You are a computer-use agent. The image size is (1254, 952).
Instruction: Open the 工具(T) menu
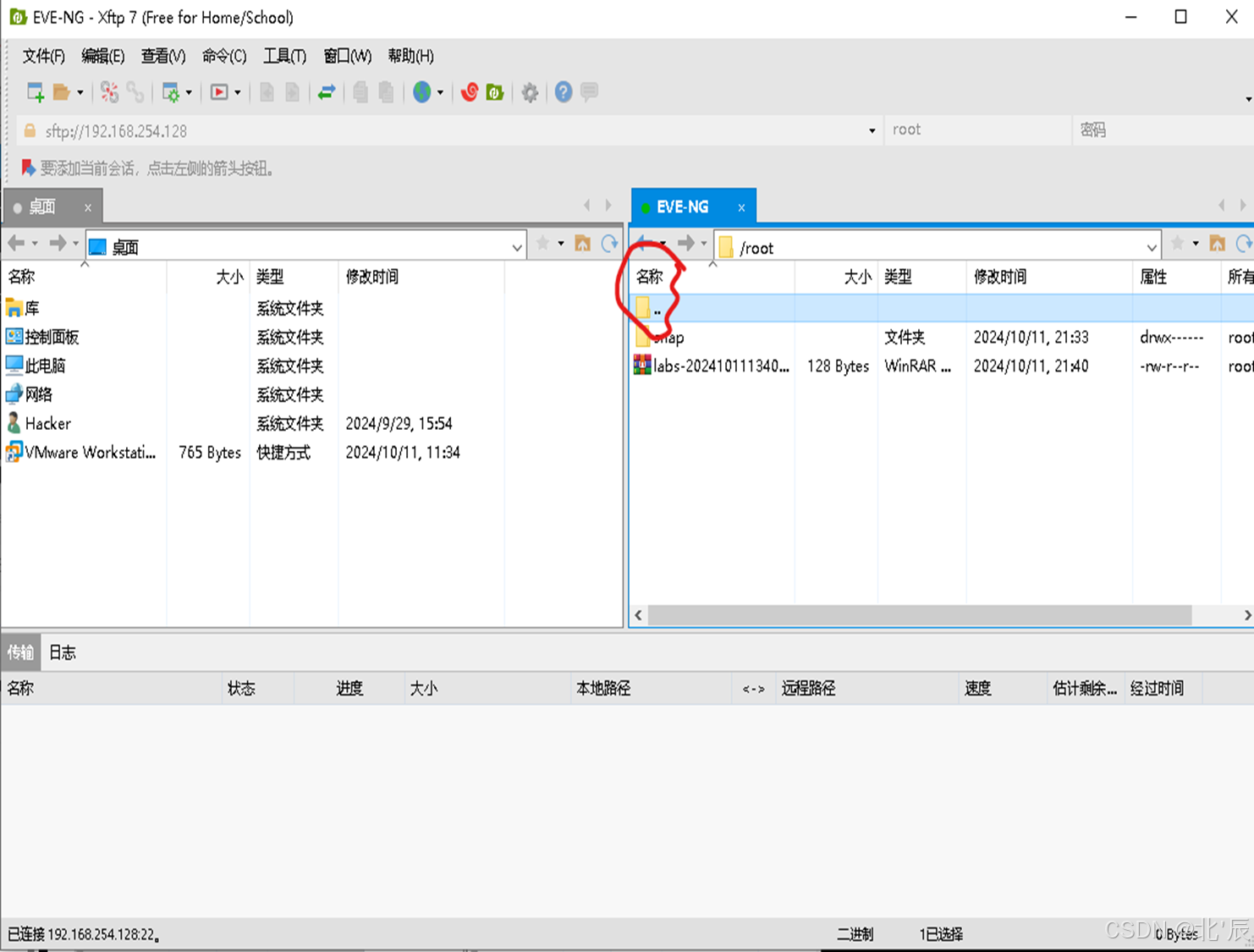click(285, 56)
